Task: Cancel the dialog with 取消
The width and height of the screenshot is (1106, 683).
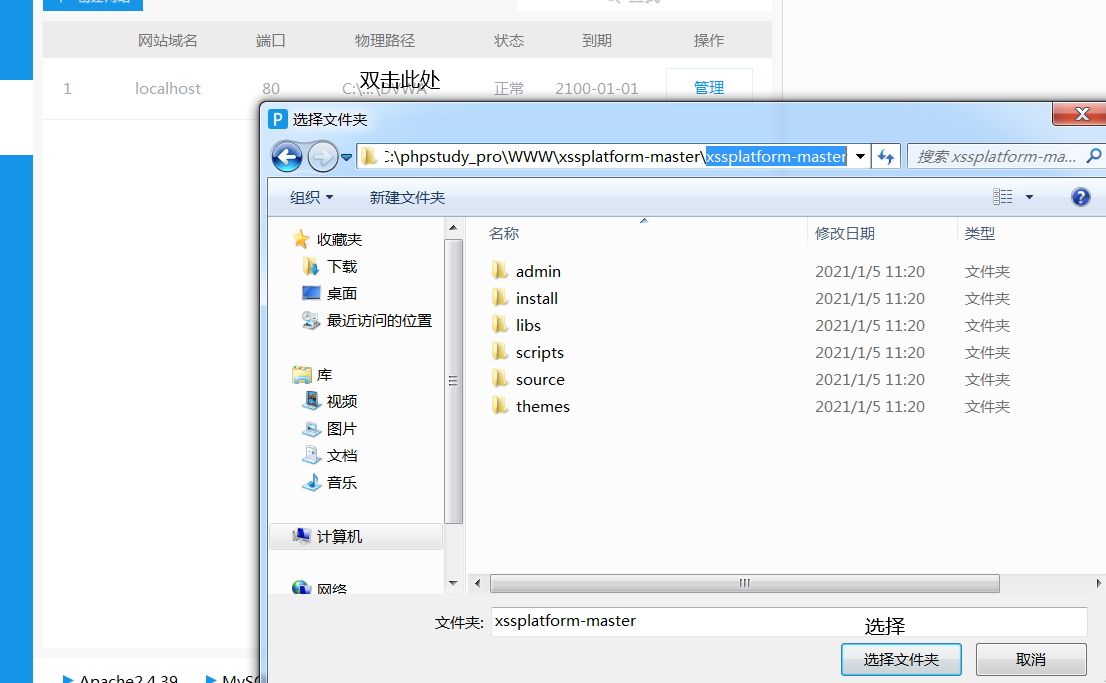Action: coord(1031,659)
